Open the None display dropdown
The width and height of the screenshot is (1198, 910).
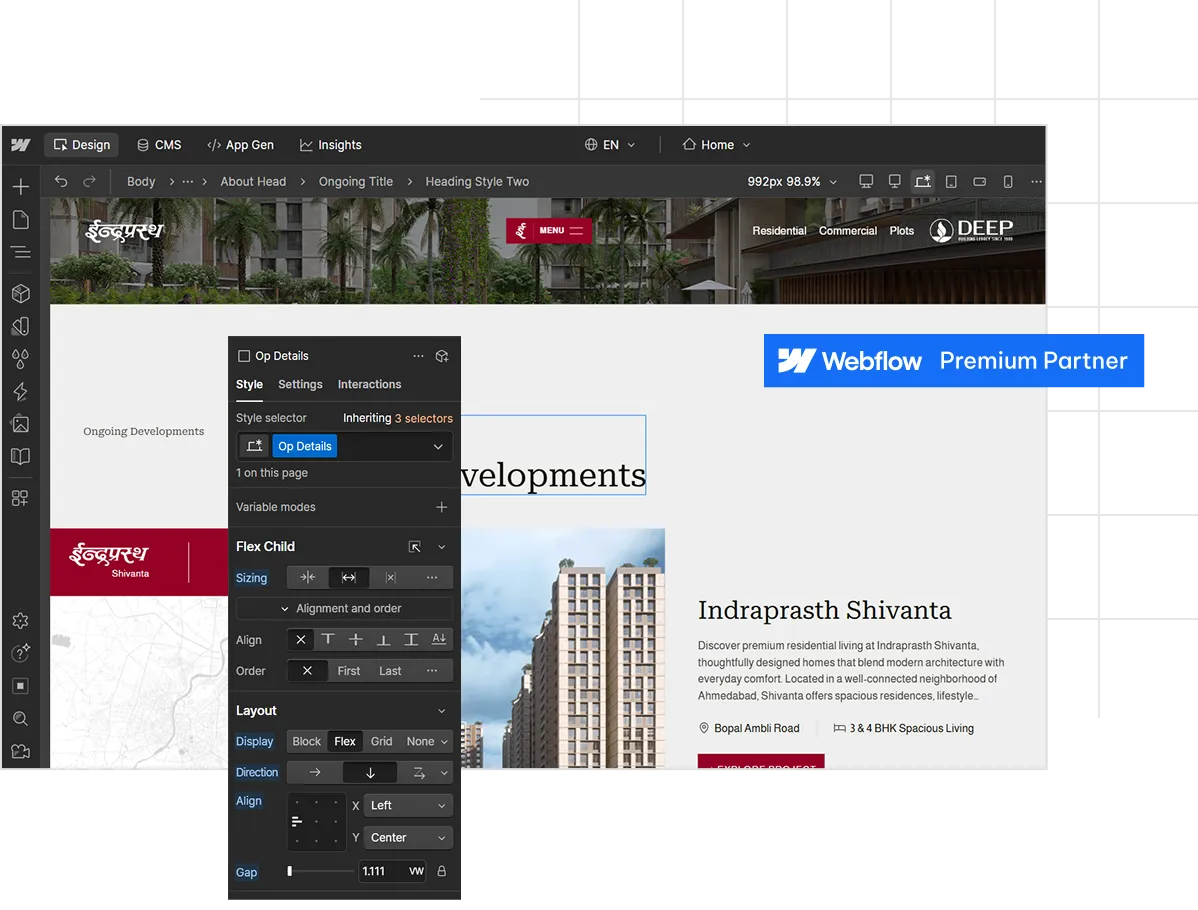[427, 741]
